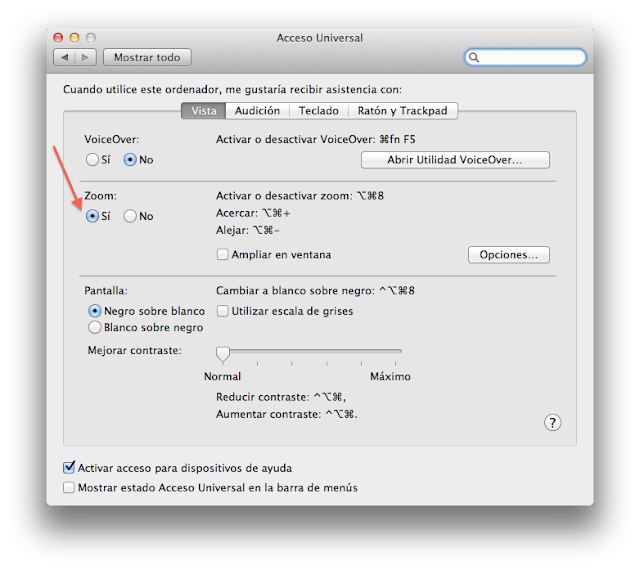
Task: Go forward with the right arrow button
Action: coord(85,57)
